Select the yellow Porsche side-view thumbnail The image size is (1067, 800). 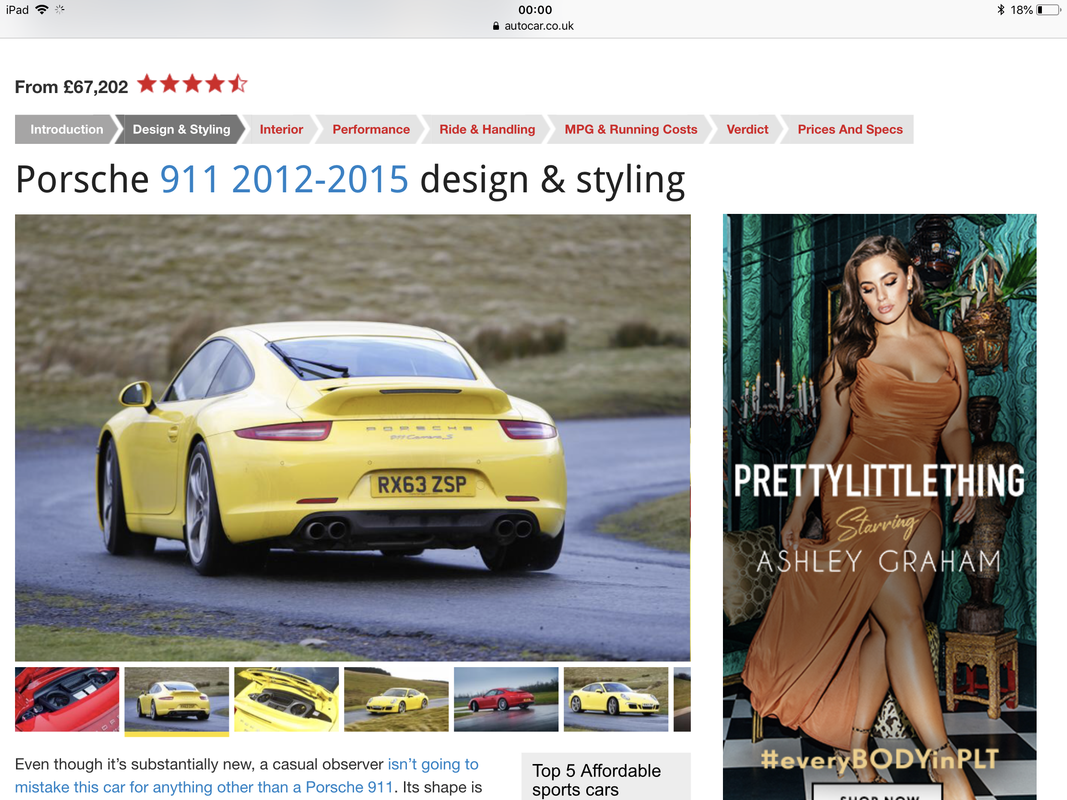[616, 699]
